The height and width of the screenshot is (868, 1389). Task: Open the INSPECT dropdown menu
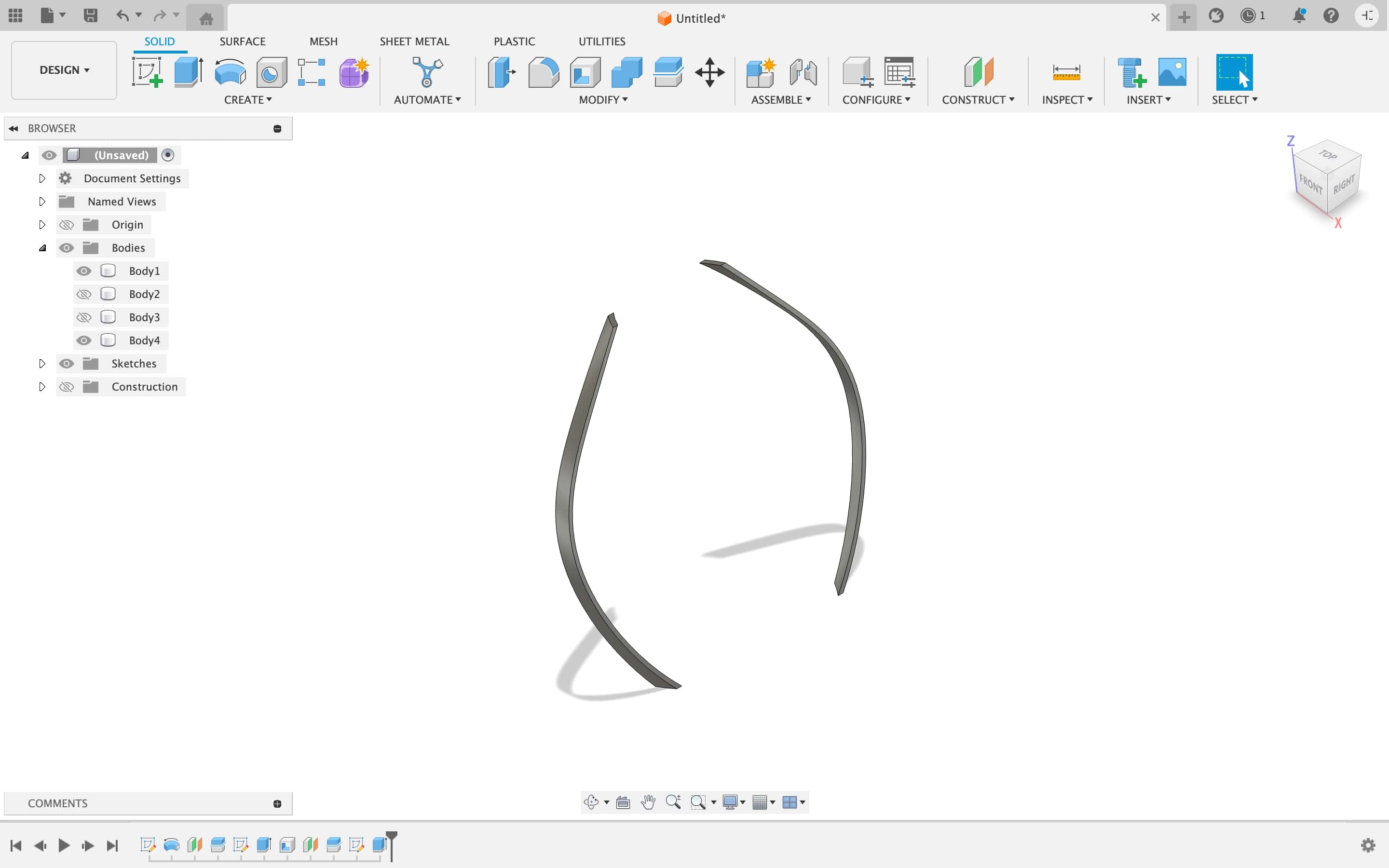tap(1067, 100)
